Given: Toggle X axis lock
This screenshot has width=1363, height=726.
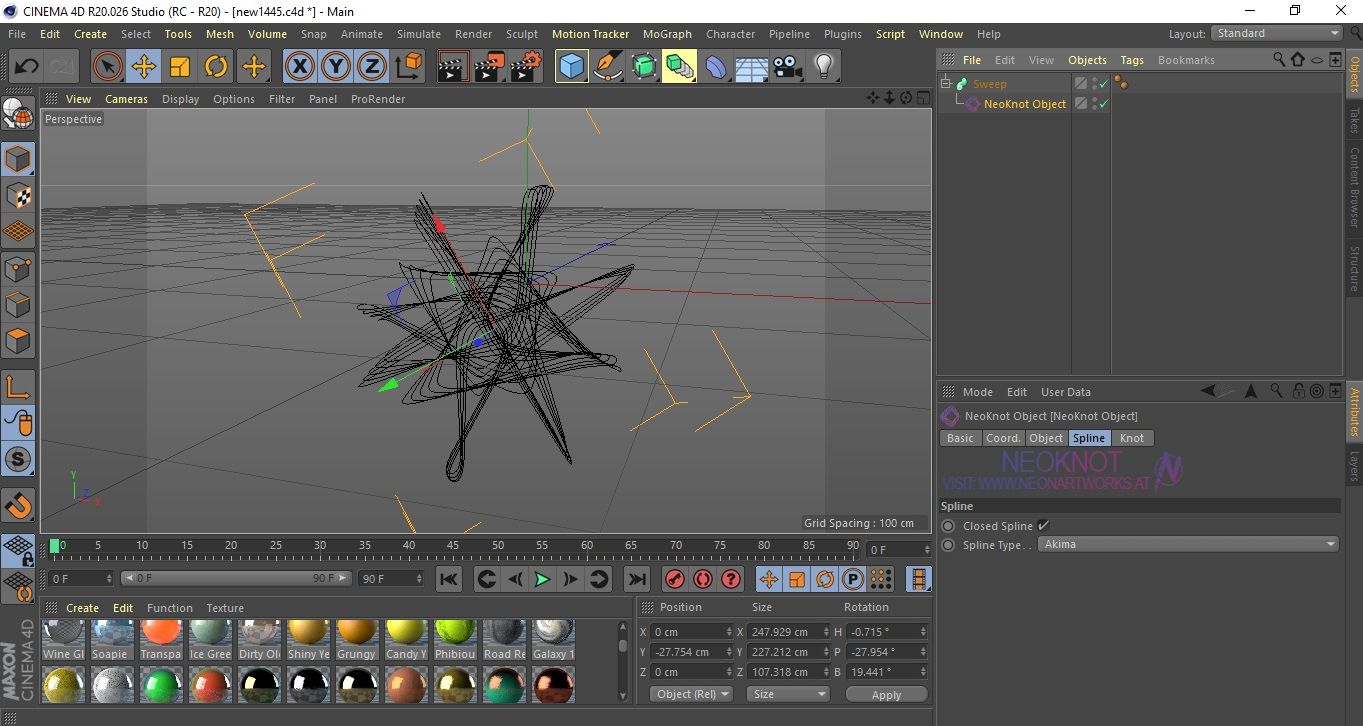Looking at the screenshot, I should coord(299,67).
